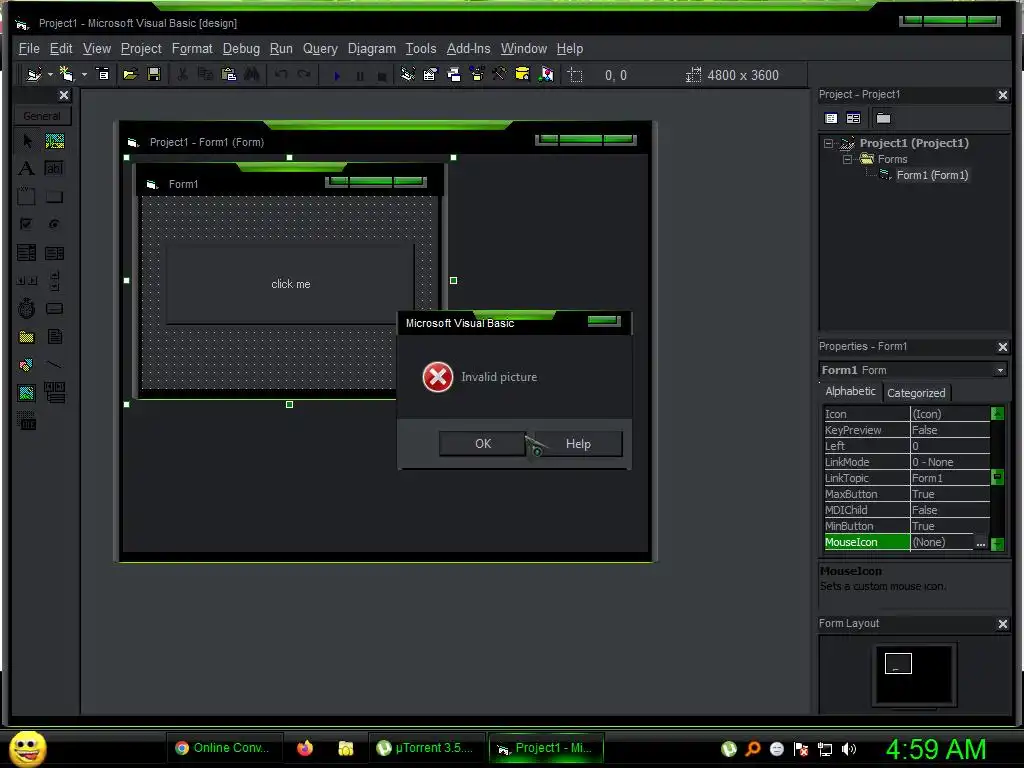The height and width of the screenshot is (768, 1024).
Task: Select the Frame control in the toolbox
Action: tap(27, 197)
